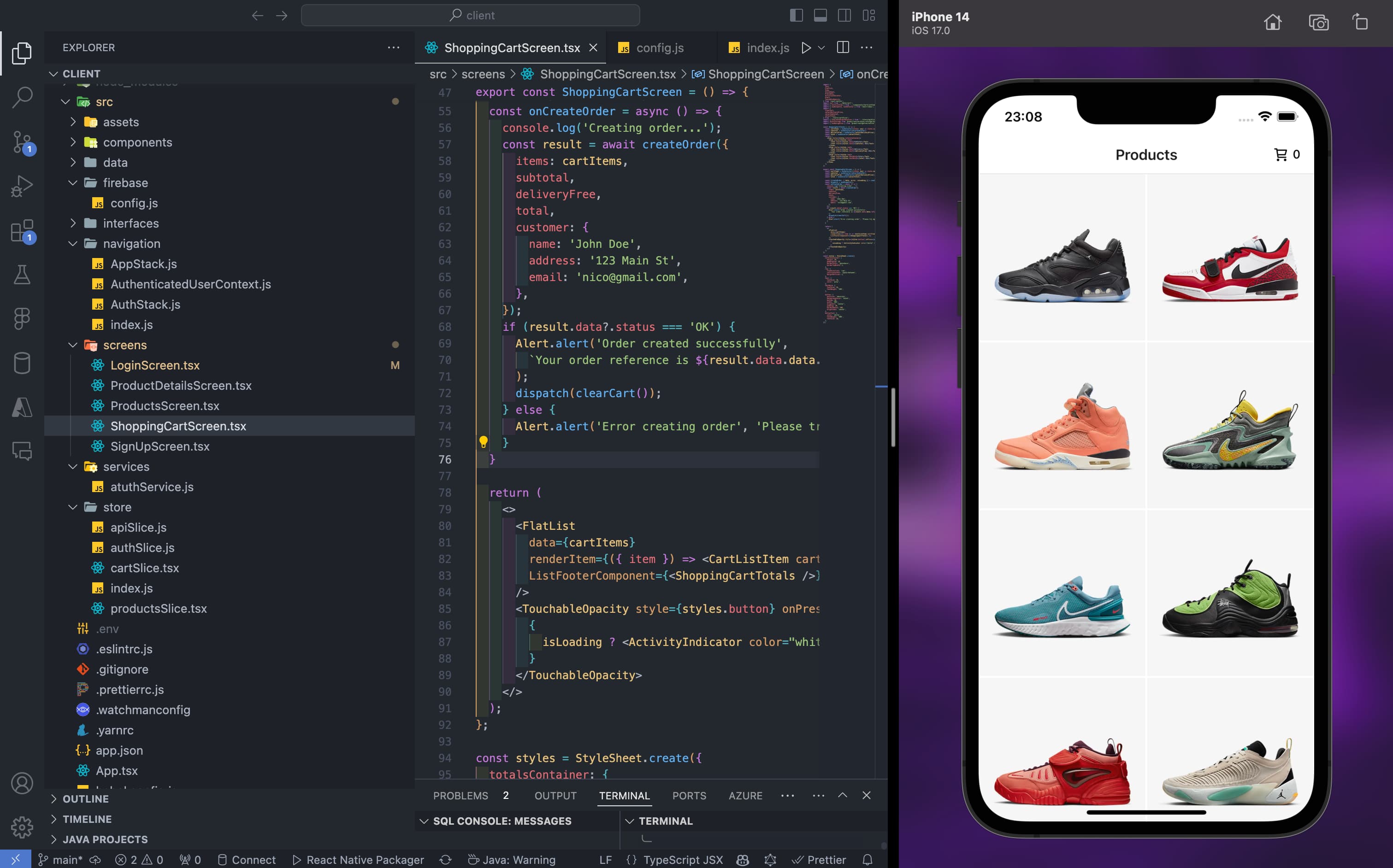The width and height of the screenshot is (1393, 868).
Task: Click the GitHub Copilot status bar icon
Action: point(743,859)
